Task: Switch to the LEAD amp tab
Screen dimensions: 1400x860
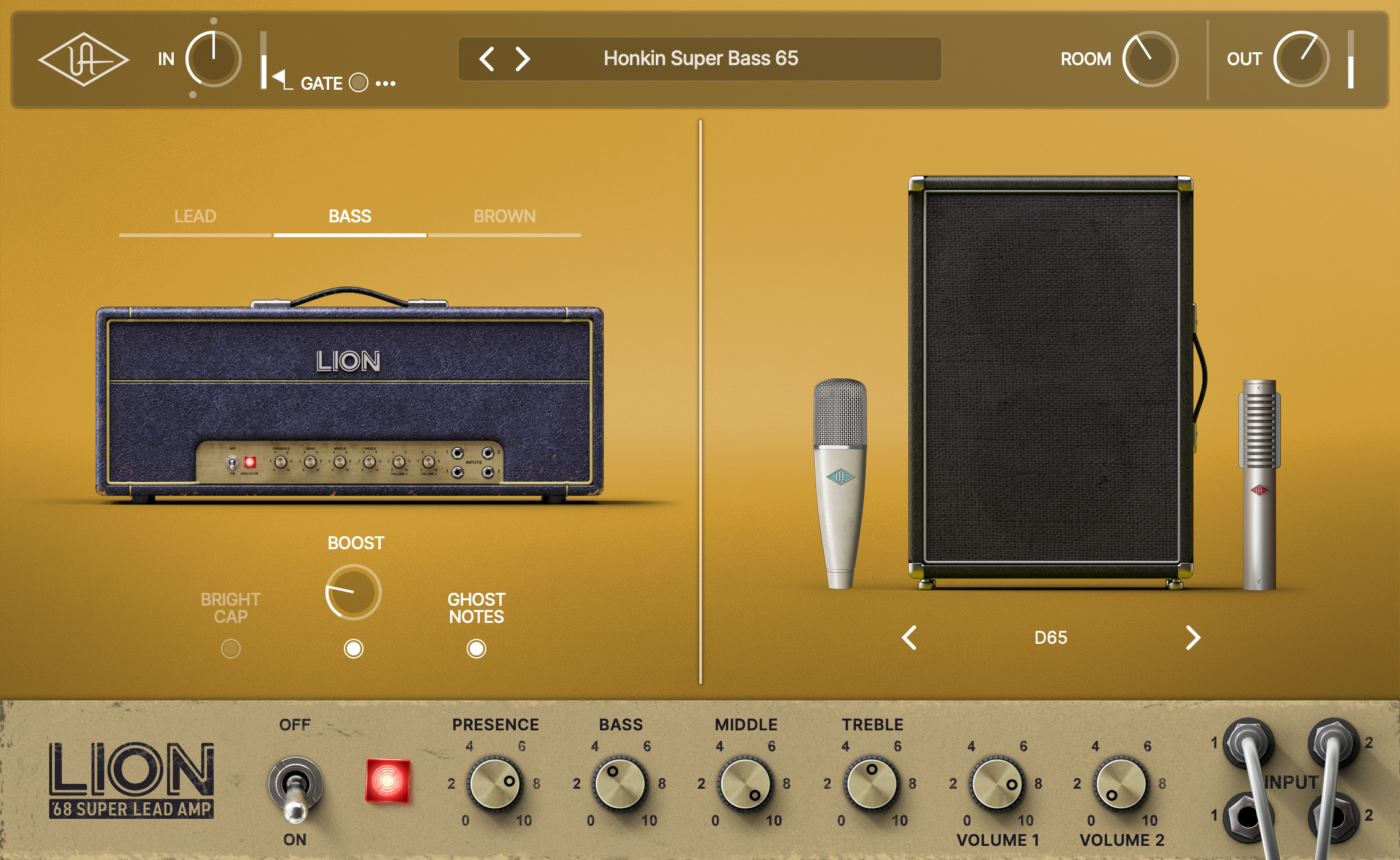Action: pyautogui.click(x=195, y=216)
